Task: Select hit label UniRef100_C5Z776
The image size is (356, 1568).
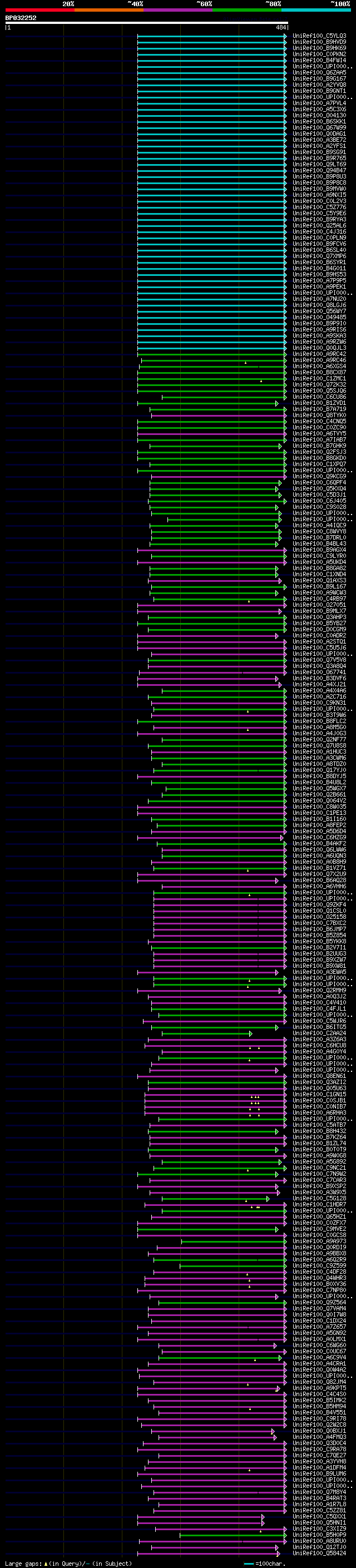Action: [319, 207]
